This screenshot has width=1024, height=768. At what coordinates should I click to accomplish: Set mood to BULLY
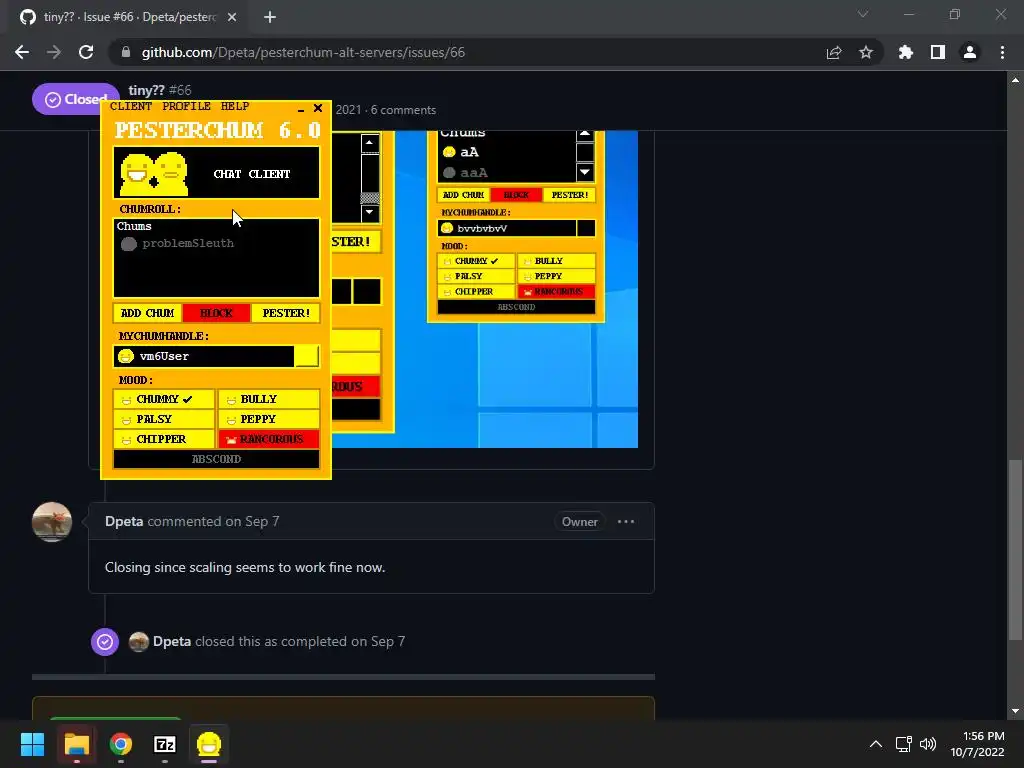(x=268, y=399)
